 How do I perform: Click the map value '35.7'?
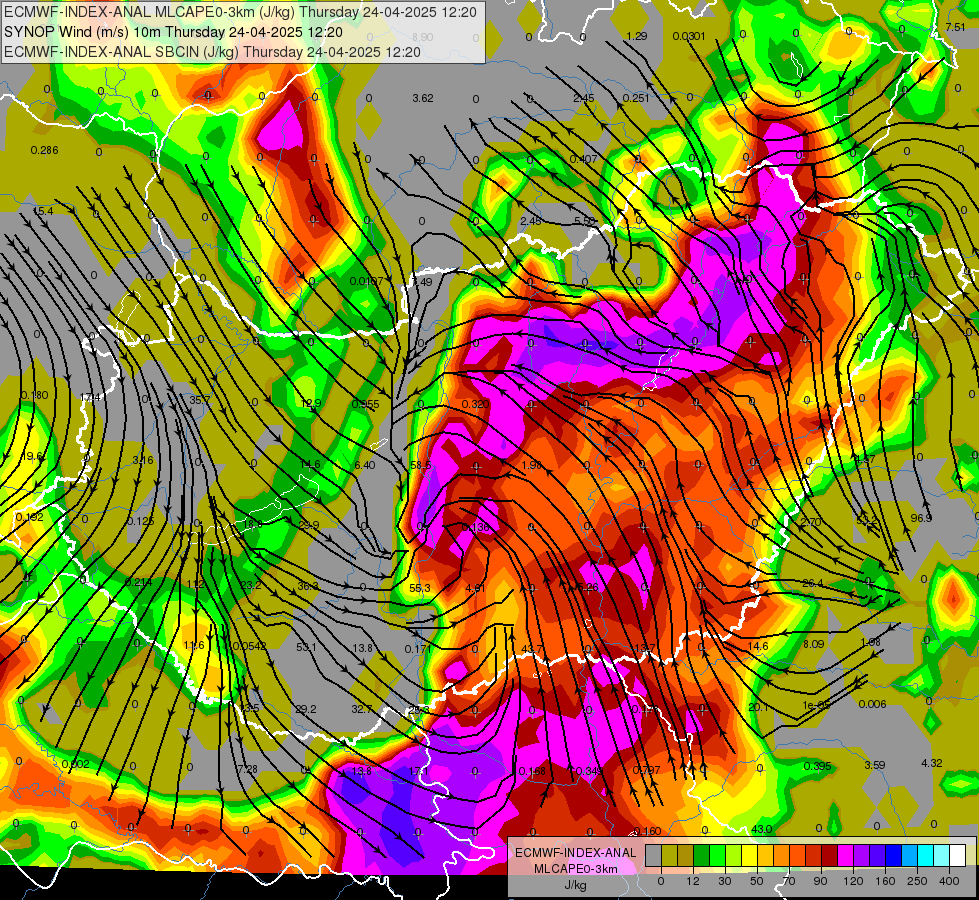click(200, 400)
